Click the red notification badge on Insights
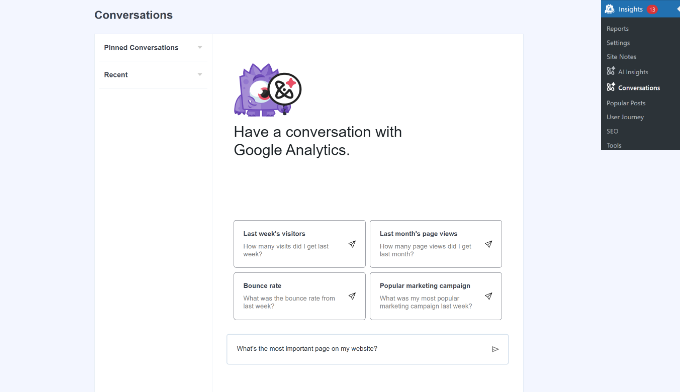Screen dimensions: 680x392 [x=652, y=10]
